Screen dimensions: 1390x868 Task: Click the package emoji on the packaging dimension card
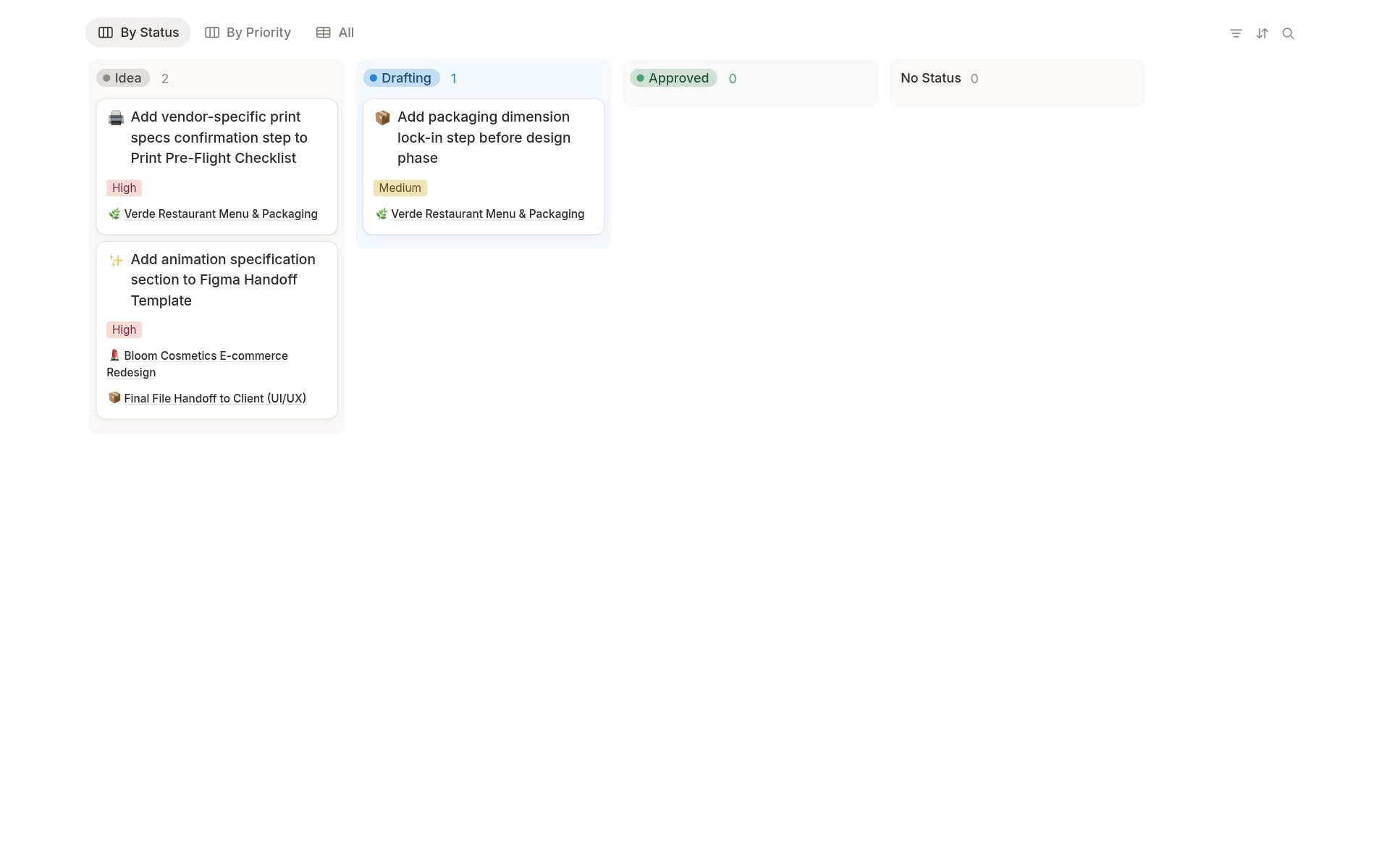coord(382,117)
